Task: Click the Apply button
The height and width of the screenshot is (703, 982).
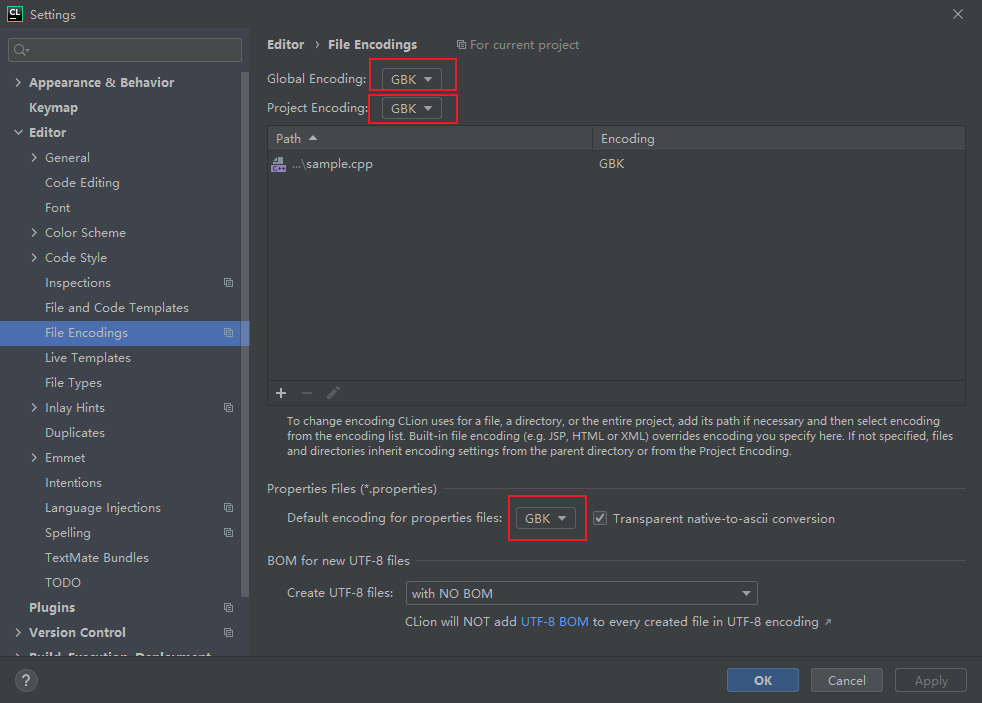Action: (931, 680)
